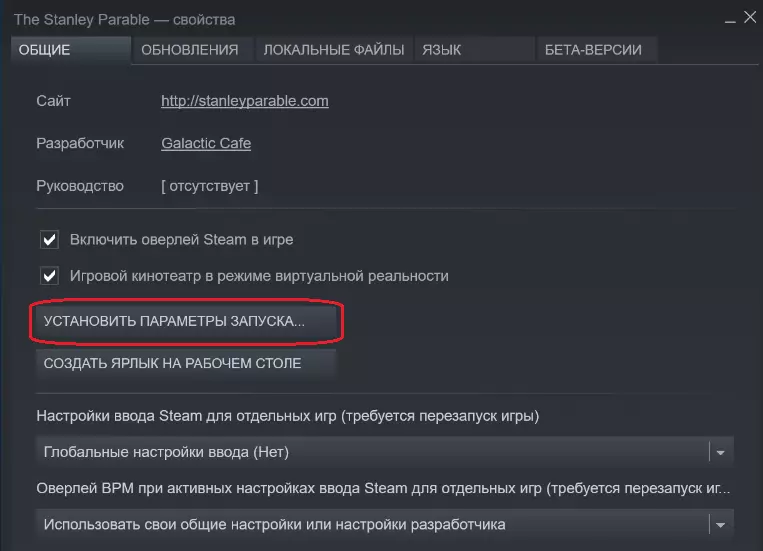Open the stanleyparable.com website link
Screen dimensions: 763x551
click(x=245, y=101)
